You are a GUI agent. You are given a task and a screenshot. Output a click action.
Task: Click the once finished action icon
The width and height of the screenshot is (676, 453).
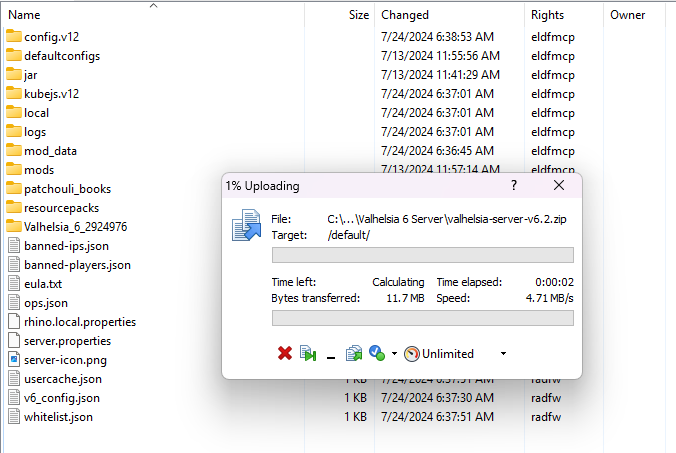[x=377, y=353]
